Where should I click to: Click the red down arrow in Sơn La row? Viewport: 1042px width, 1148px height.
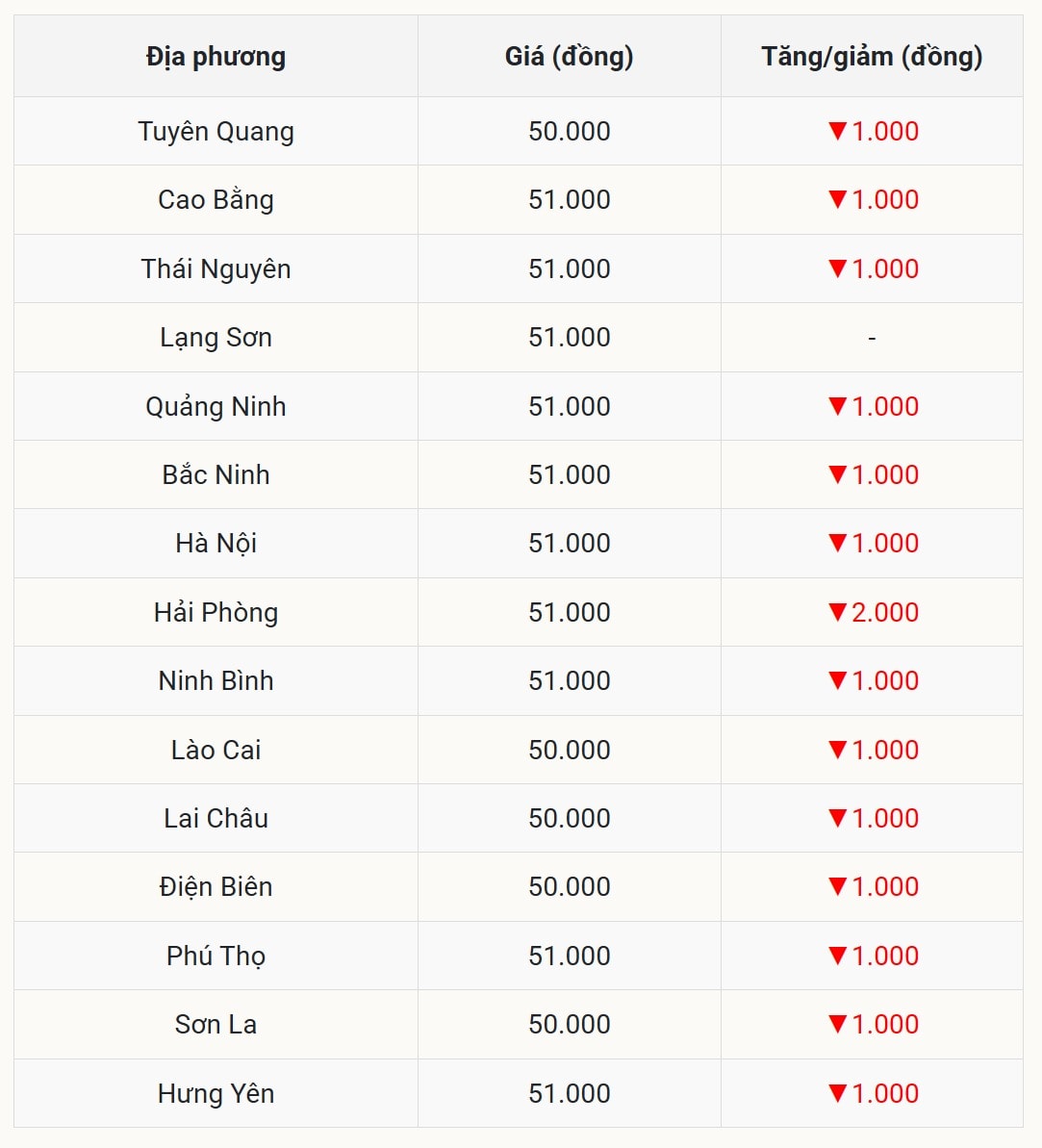coord(837,1024)
